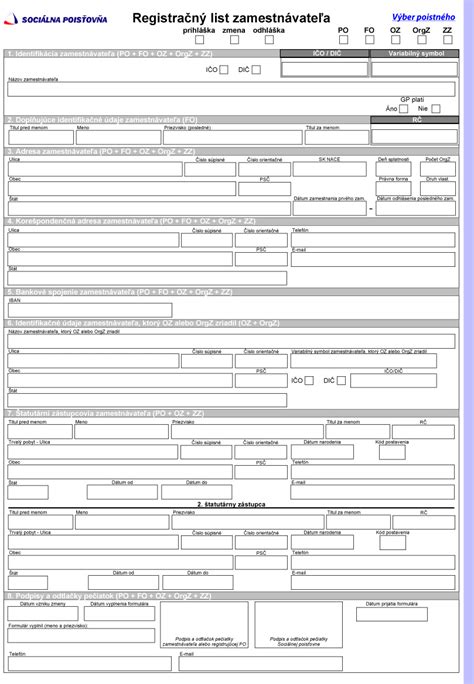Click Meno field in section 2
The image size is (474, 684).
click(x=119, y=137)
